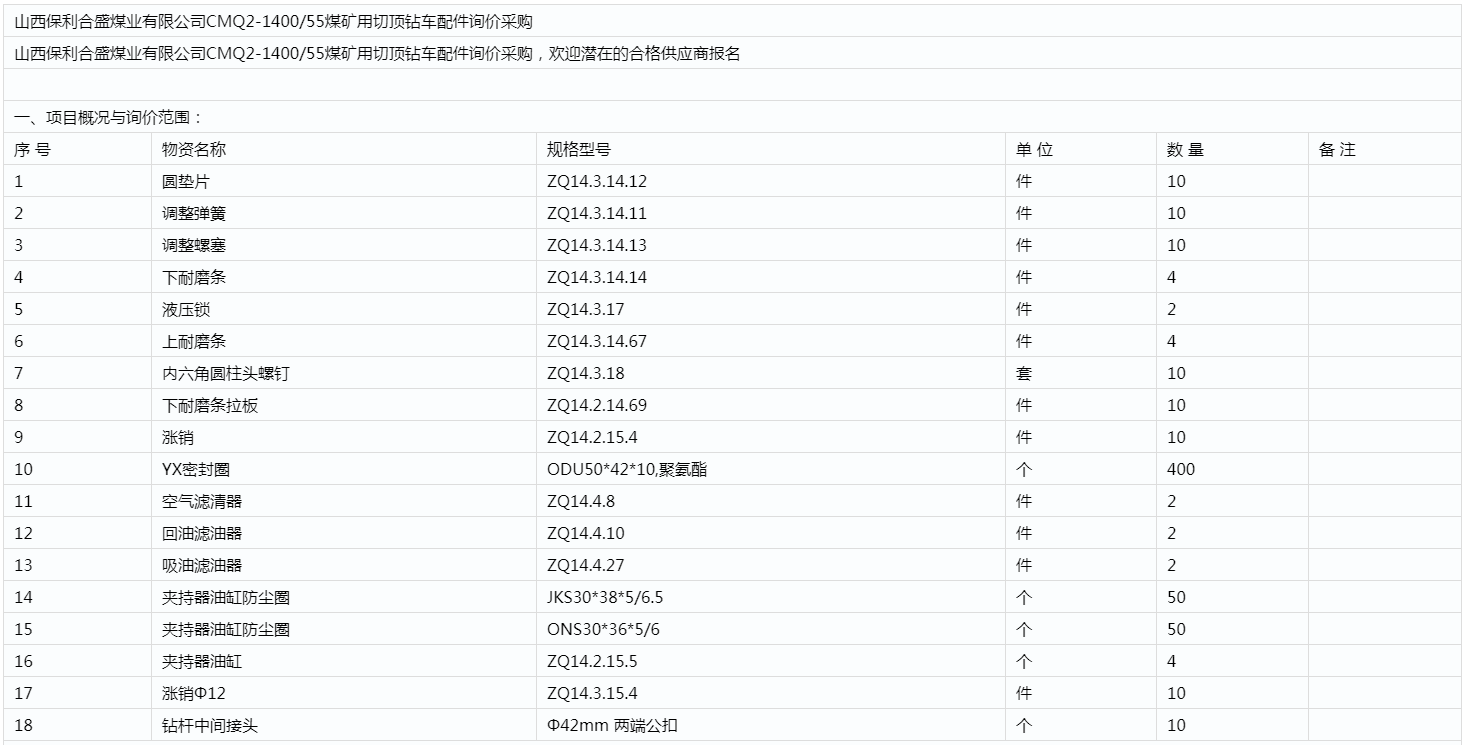
Task: Click the spec ODU50*42*10,聚氨酯
Action: tap(627, 470)
